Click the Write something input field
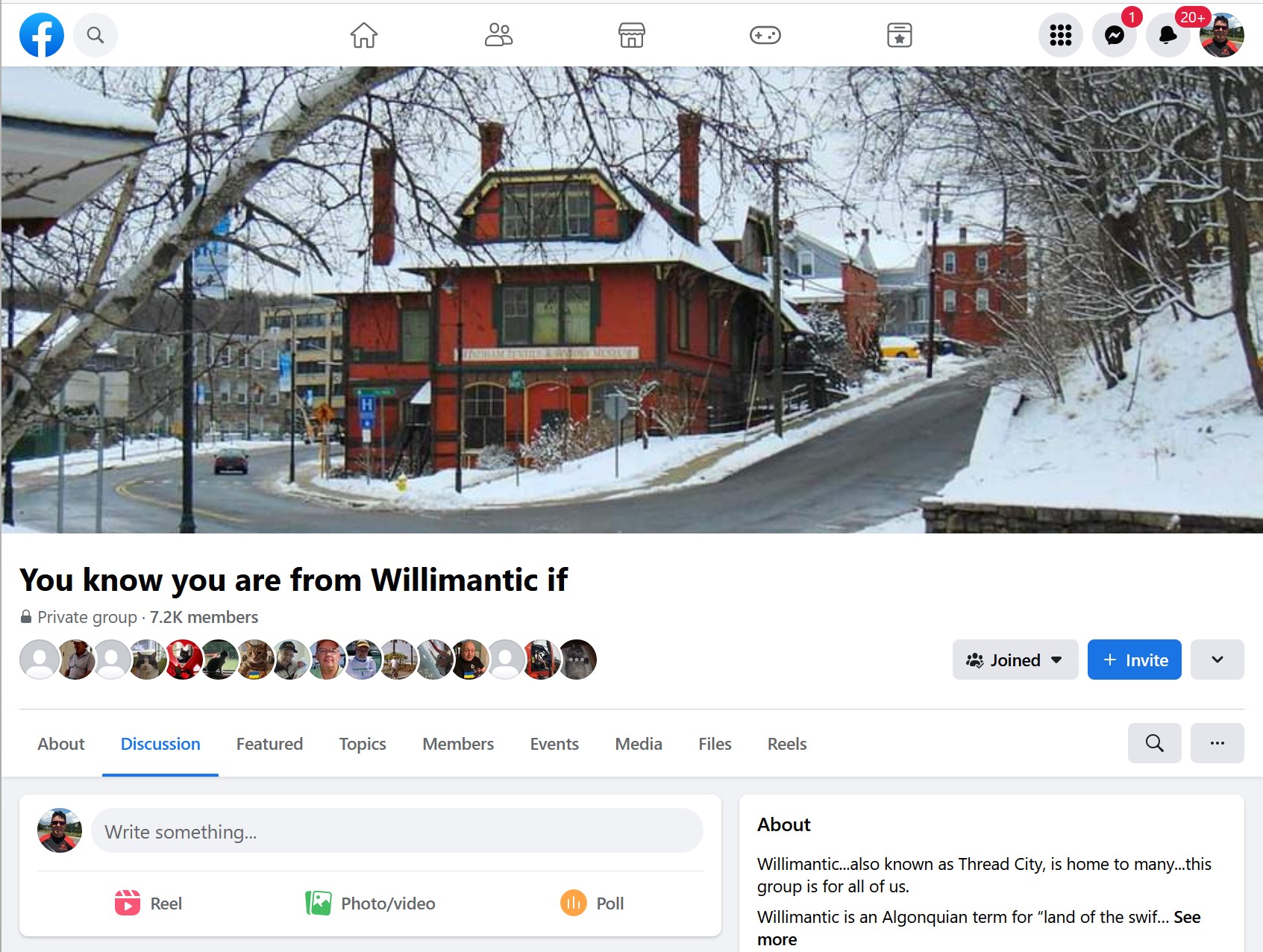The image size is (1263, 952). [x=396, y=831]
